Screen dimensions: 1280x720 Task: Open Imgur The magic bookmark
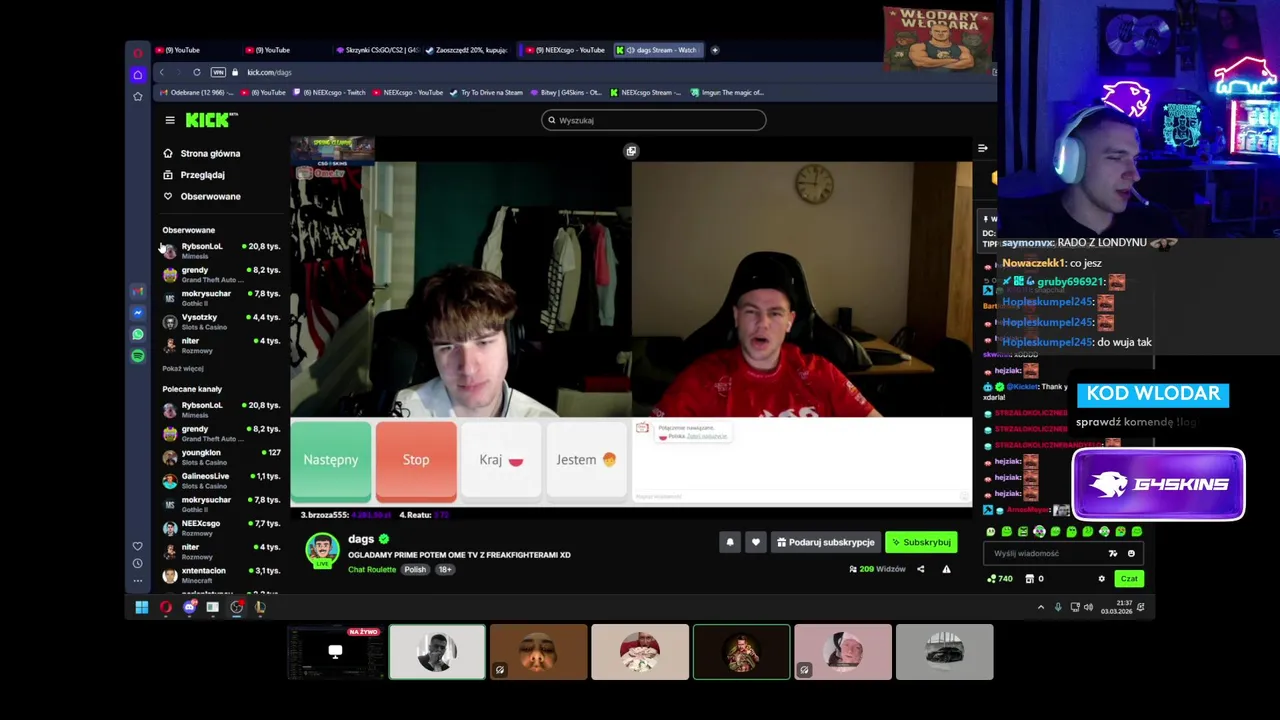point(727,92)
